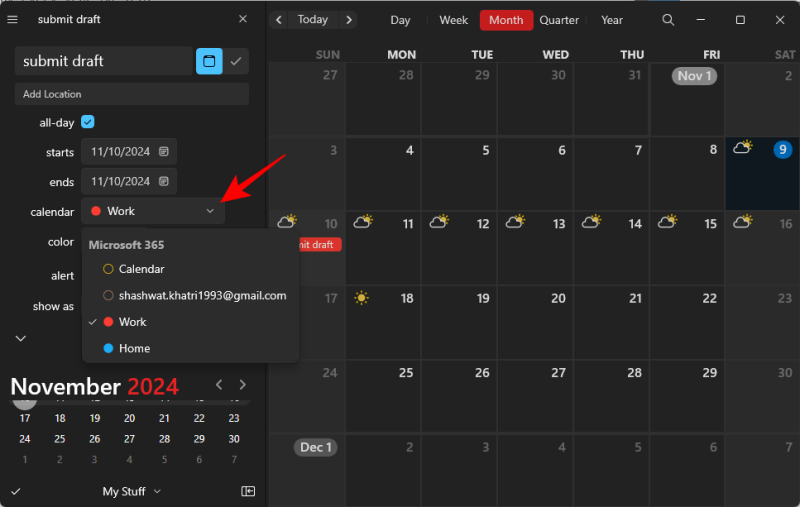Click the search magnifier icon
Screen dimensions: 800x507
(668, 20)
